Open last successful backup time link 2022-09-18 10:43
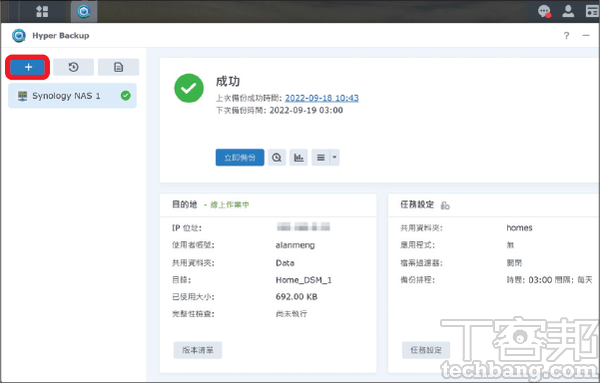Image resolution: width=600 pixels, height=383 pixels. 322,98
